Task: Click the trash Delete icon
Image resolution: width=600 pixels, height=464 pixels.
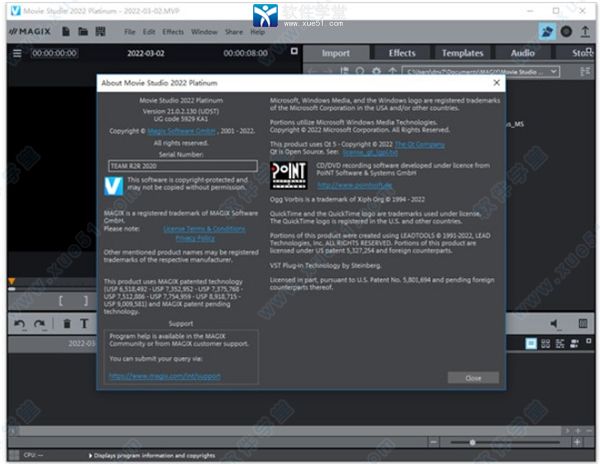Action: click(x=67, y=324)
